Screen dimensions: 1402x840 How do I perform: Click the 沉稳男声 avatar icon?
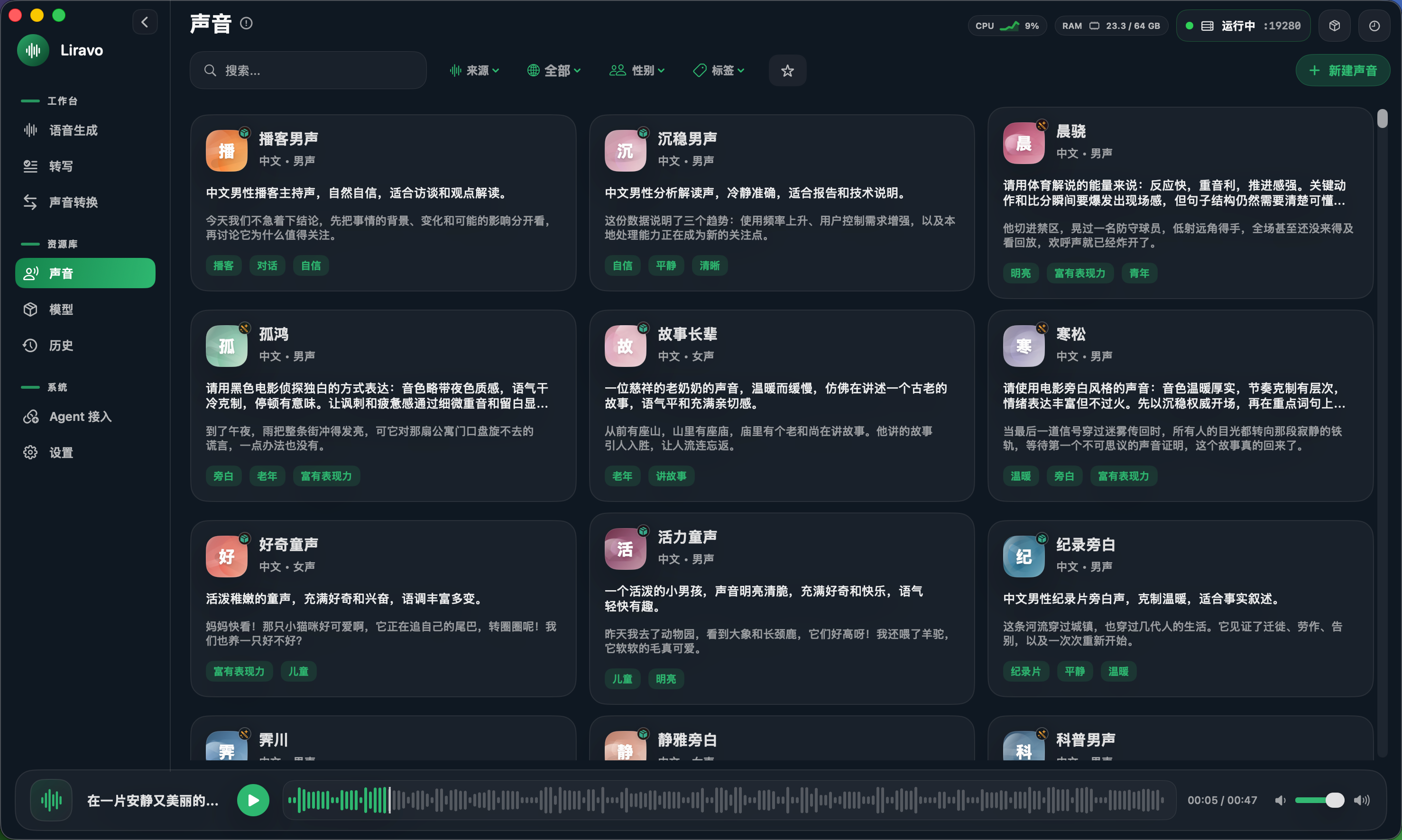625,151
